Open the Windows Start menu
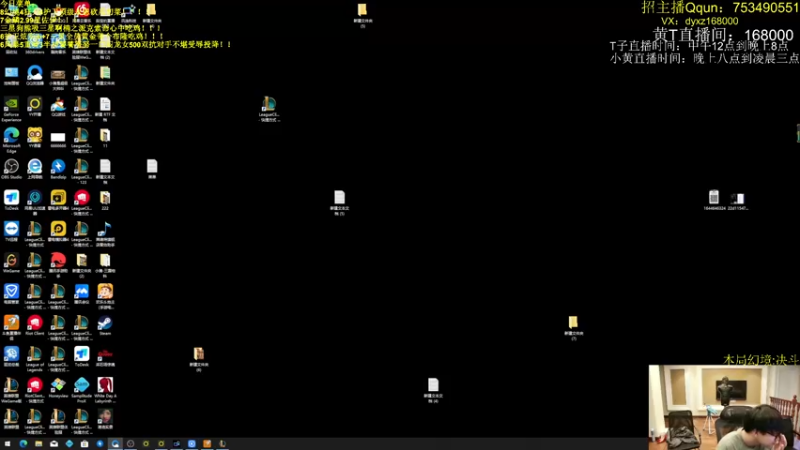800x450 pixels. pos(7,444)
